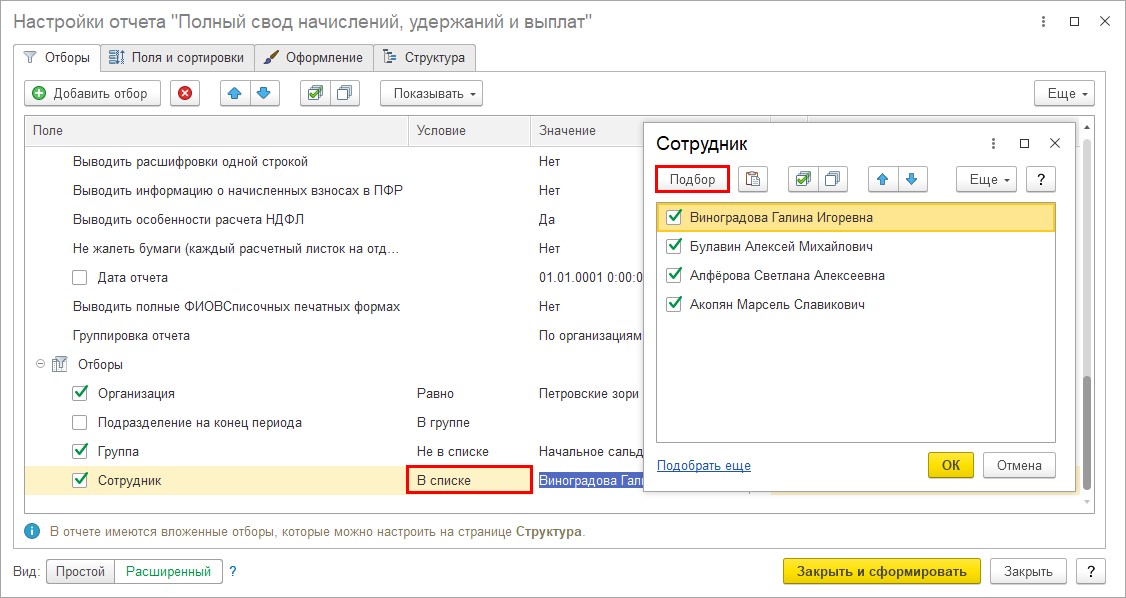Click the vertical scrollbar of filter table

tap(1087, 433)
